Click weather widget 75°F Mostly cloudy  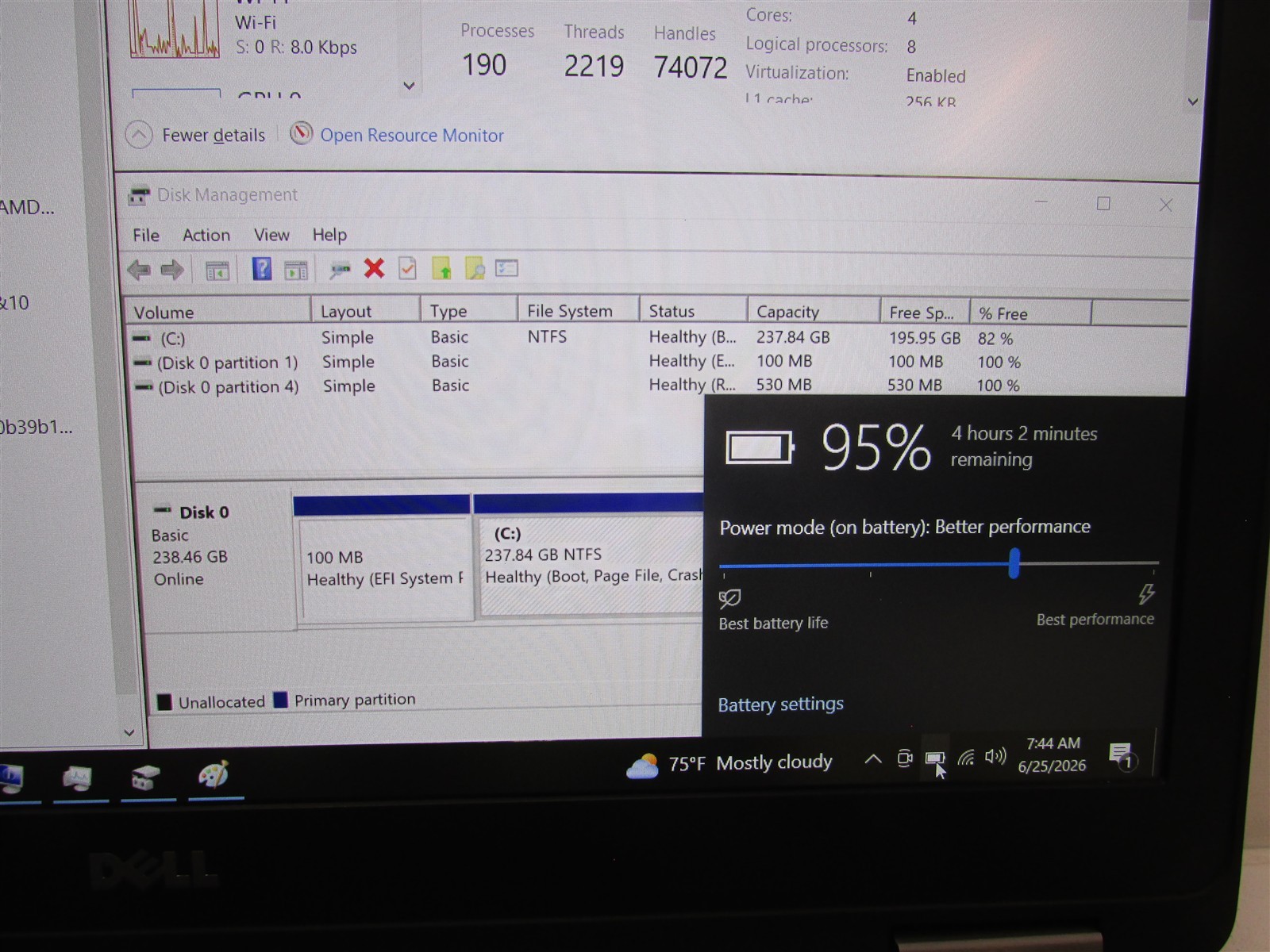729,765
